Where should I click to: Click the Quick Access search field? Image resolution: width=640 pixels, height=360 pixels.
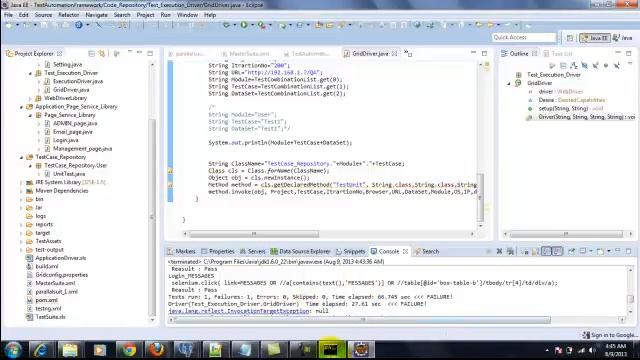point(524,38)
